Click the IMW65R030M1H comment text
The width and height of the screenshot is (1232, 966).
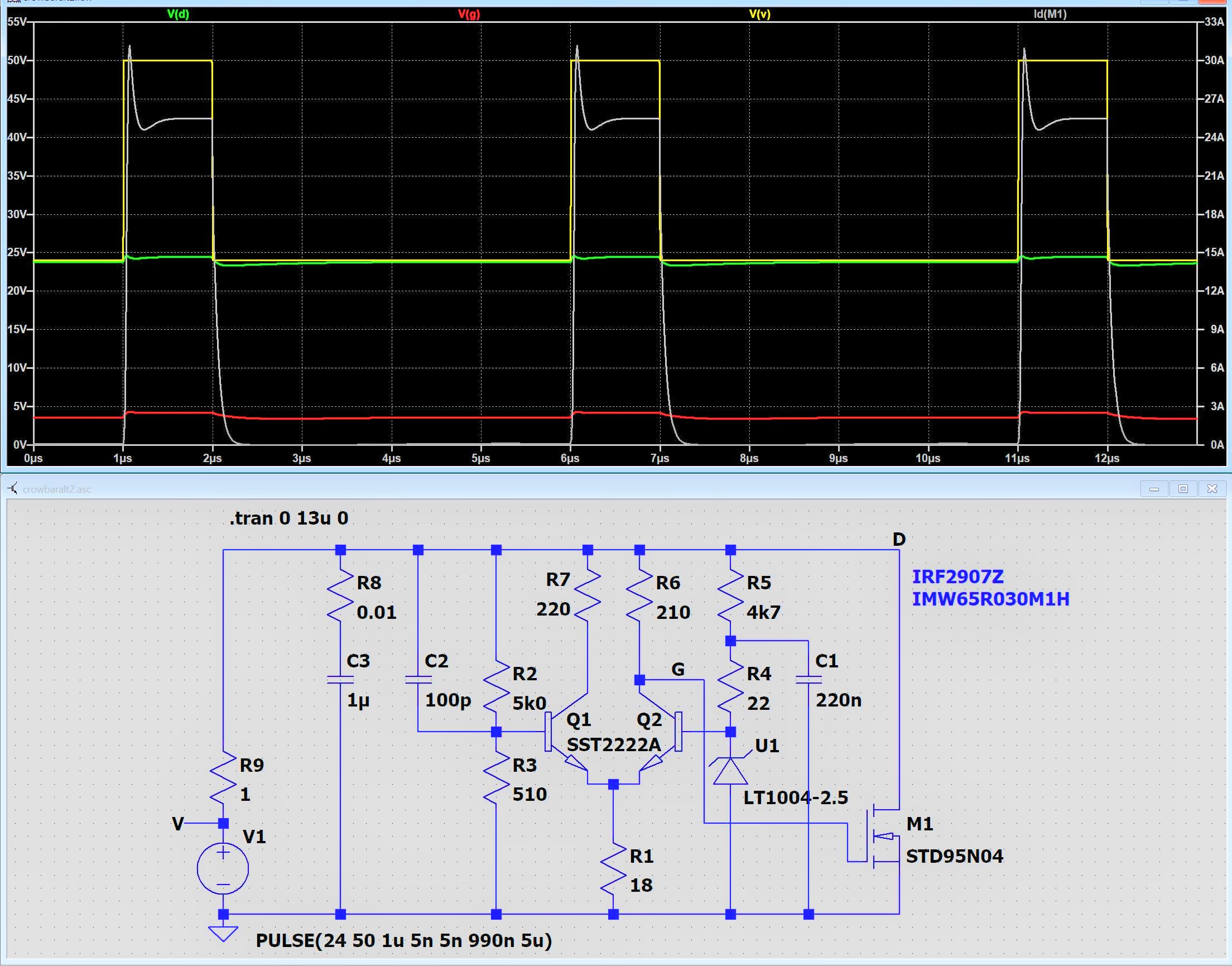pyautogui.click(x=990, y=599)
